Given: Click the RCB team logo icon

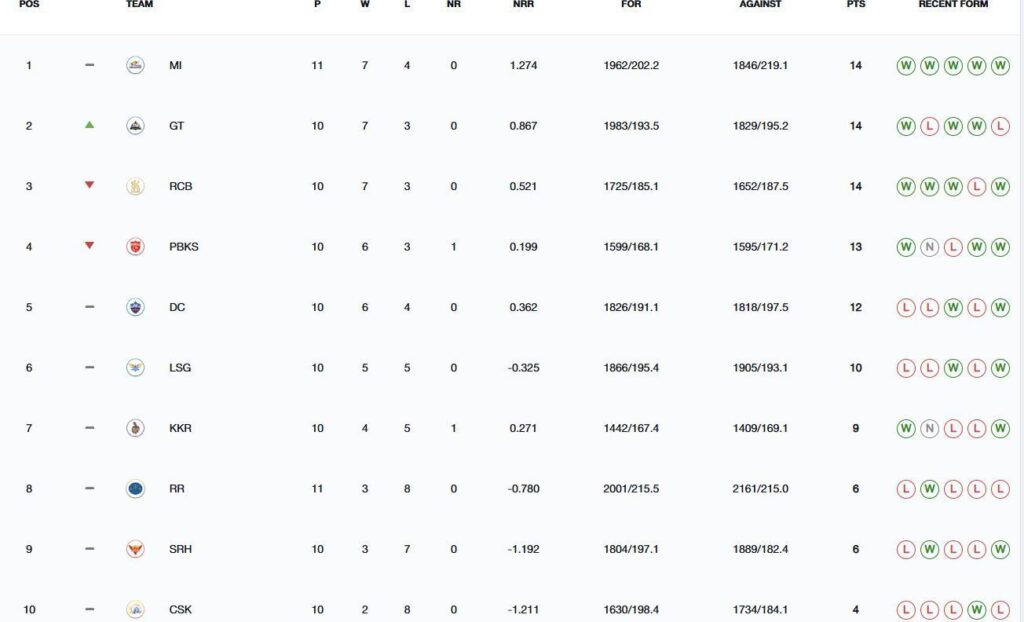Looking at the screenshot, I should (135, 186).
